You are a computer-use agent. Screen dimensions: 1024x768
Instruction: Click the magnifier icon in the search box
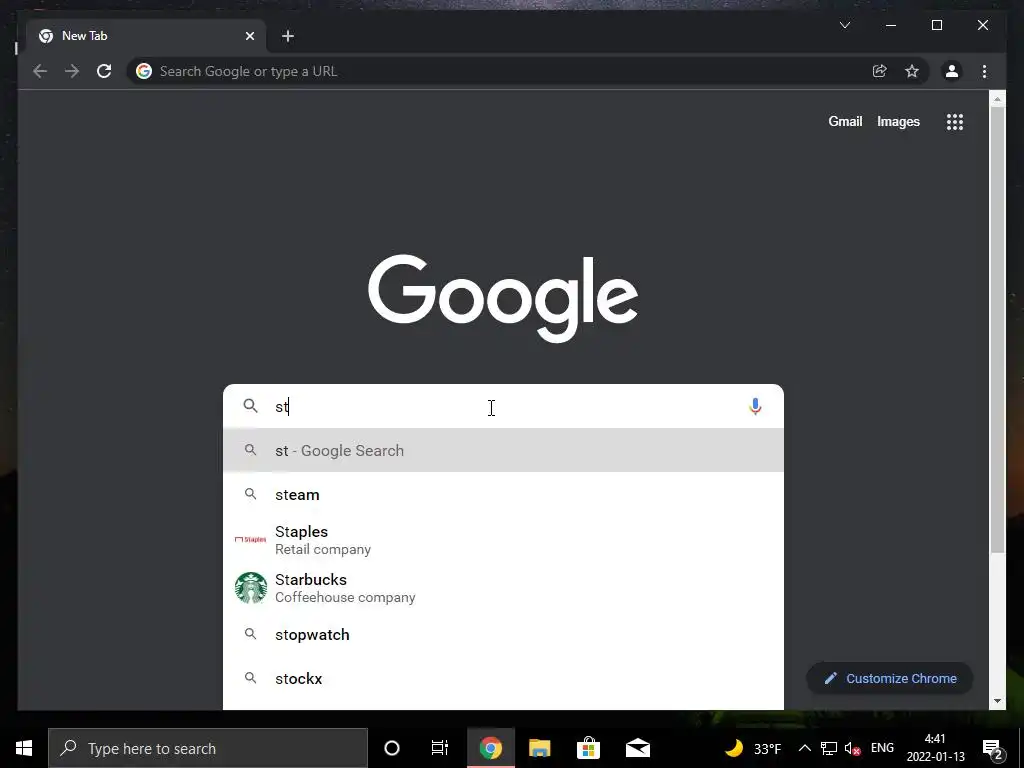coord(250,406)
